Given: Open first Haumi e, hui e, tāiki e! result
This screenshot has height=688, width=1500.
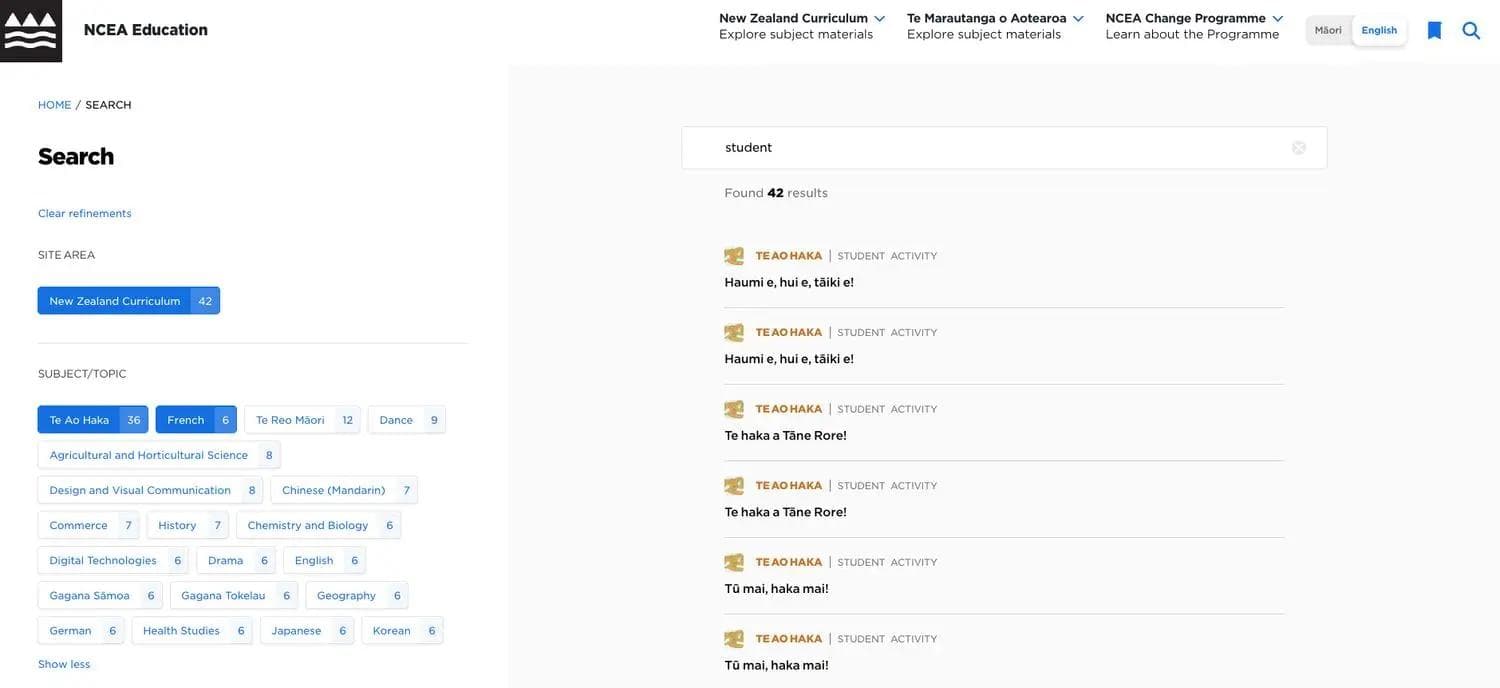Looking at the screenshot, I should [789, 282].
